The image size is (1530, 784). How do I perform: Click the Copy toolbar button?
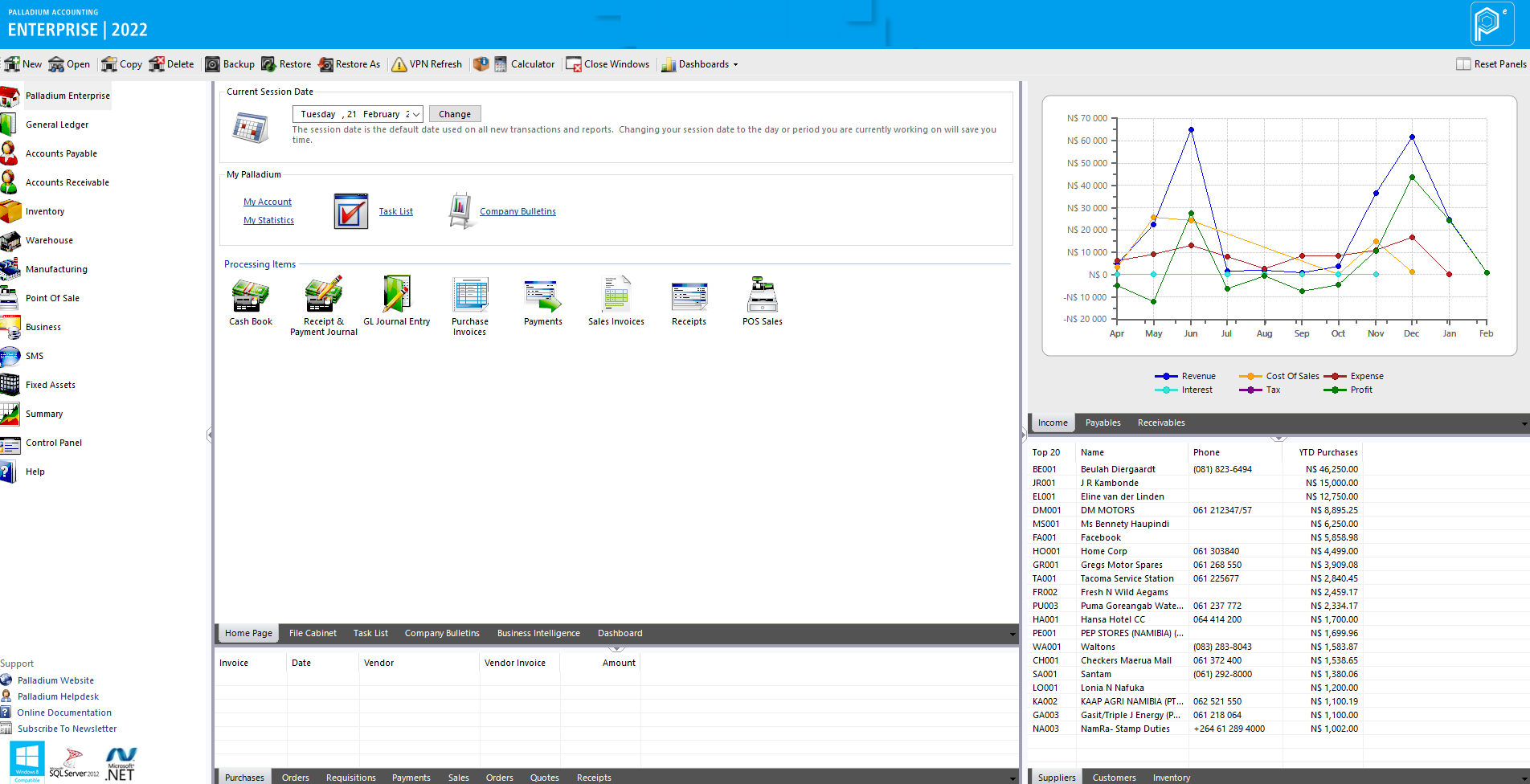(121, 64)
